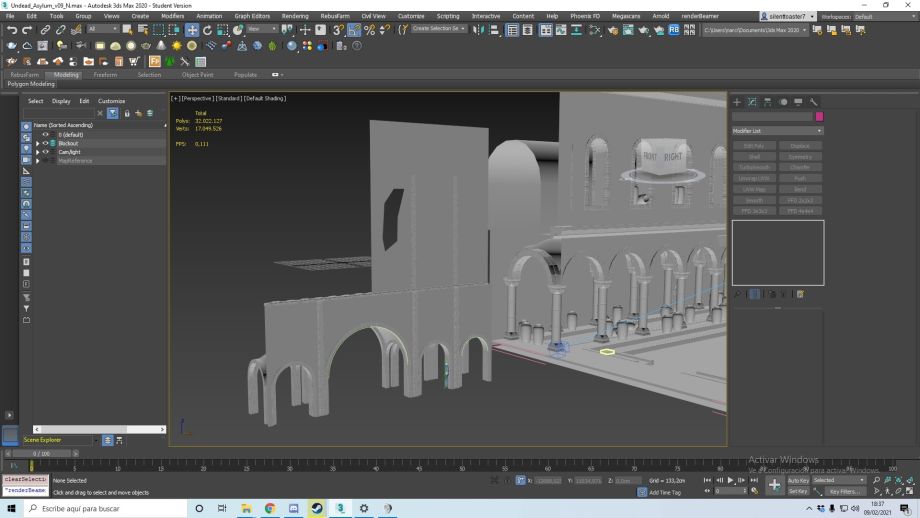Open the Rendering menu
Viewport: 920px width, 518px height.
295,16
